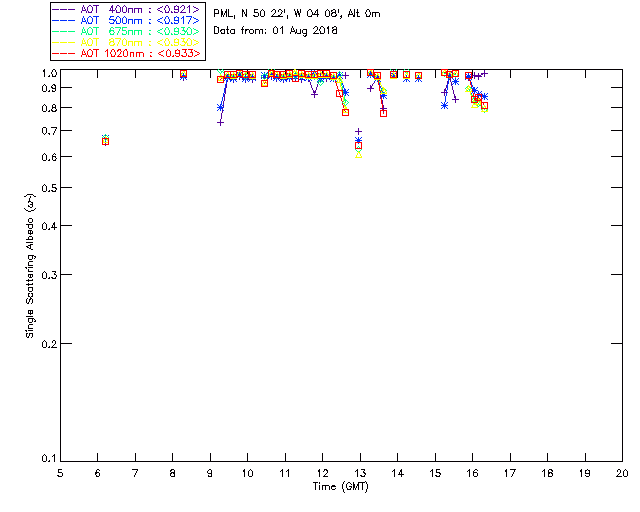Click the blue dashed line sample in legend
Image resolution: width=640 pixels, height=512 pixels.
(64, 21)
